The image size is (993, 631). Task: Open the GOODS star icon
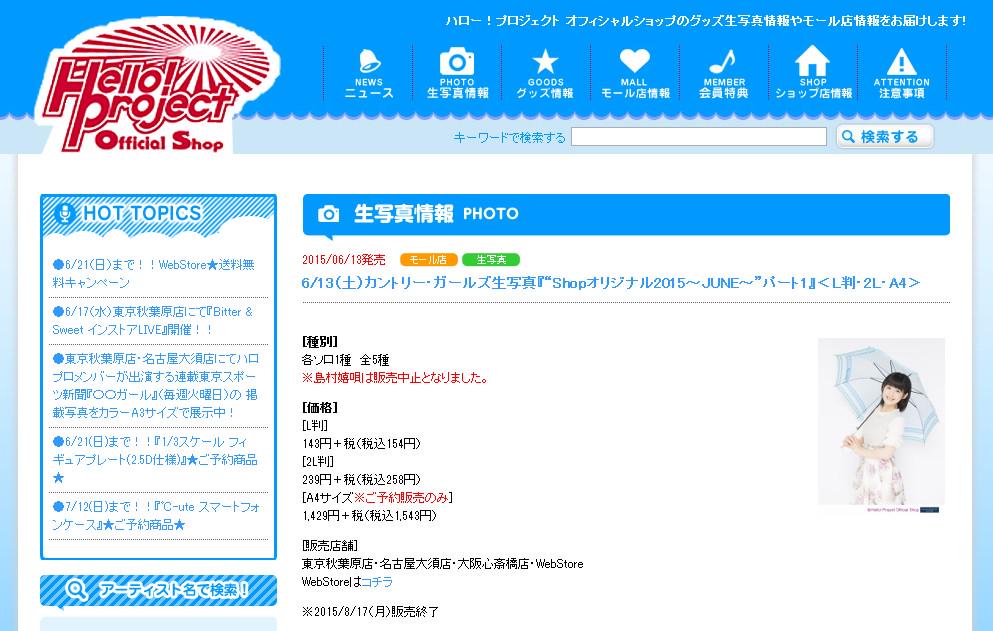point(545,62)
